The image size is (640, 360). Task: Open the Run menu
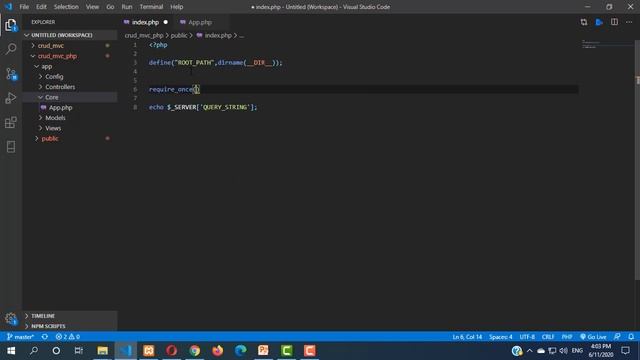coord(127,7)
